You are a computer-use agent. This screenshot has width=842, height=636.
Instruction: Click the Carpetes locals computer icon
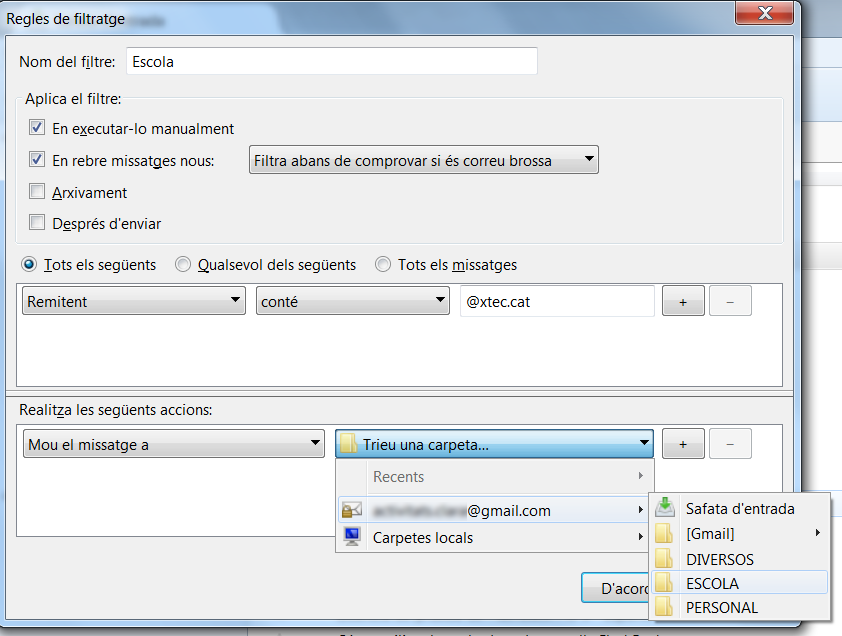click(351, 537)
